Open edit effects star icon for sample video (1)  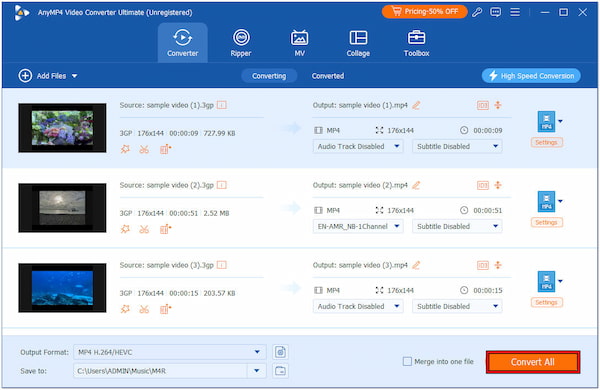[125, 149]
